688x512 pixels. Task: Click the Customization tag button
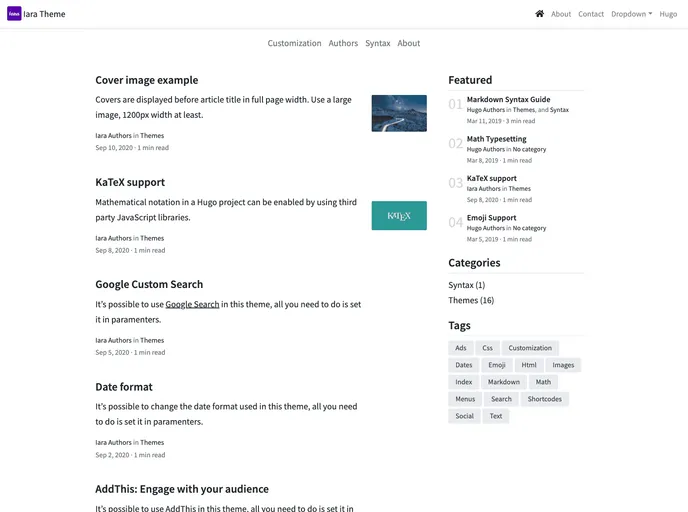coord(530,348)
